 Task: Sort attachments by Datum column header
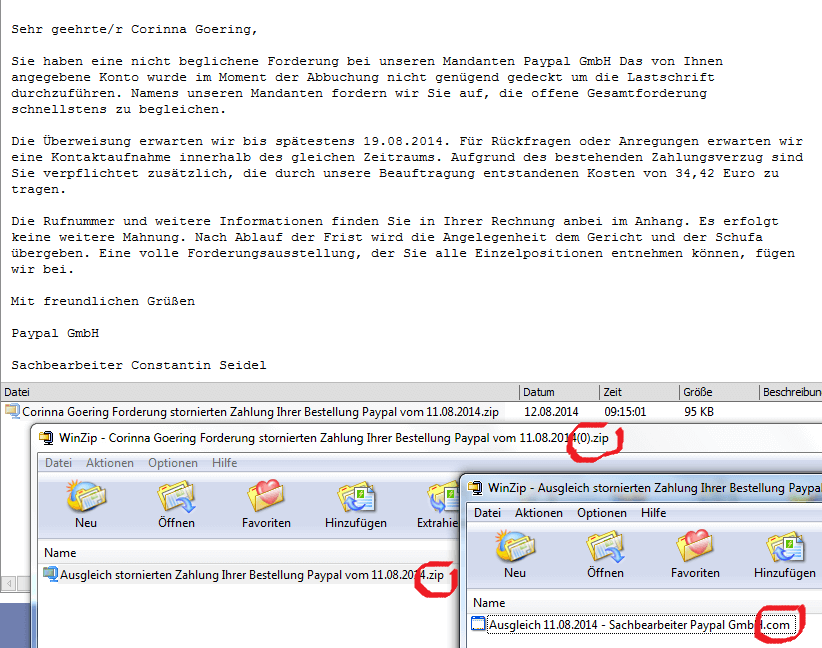(559, 392)
